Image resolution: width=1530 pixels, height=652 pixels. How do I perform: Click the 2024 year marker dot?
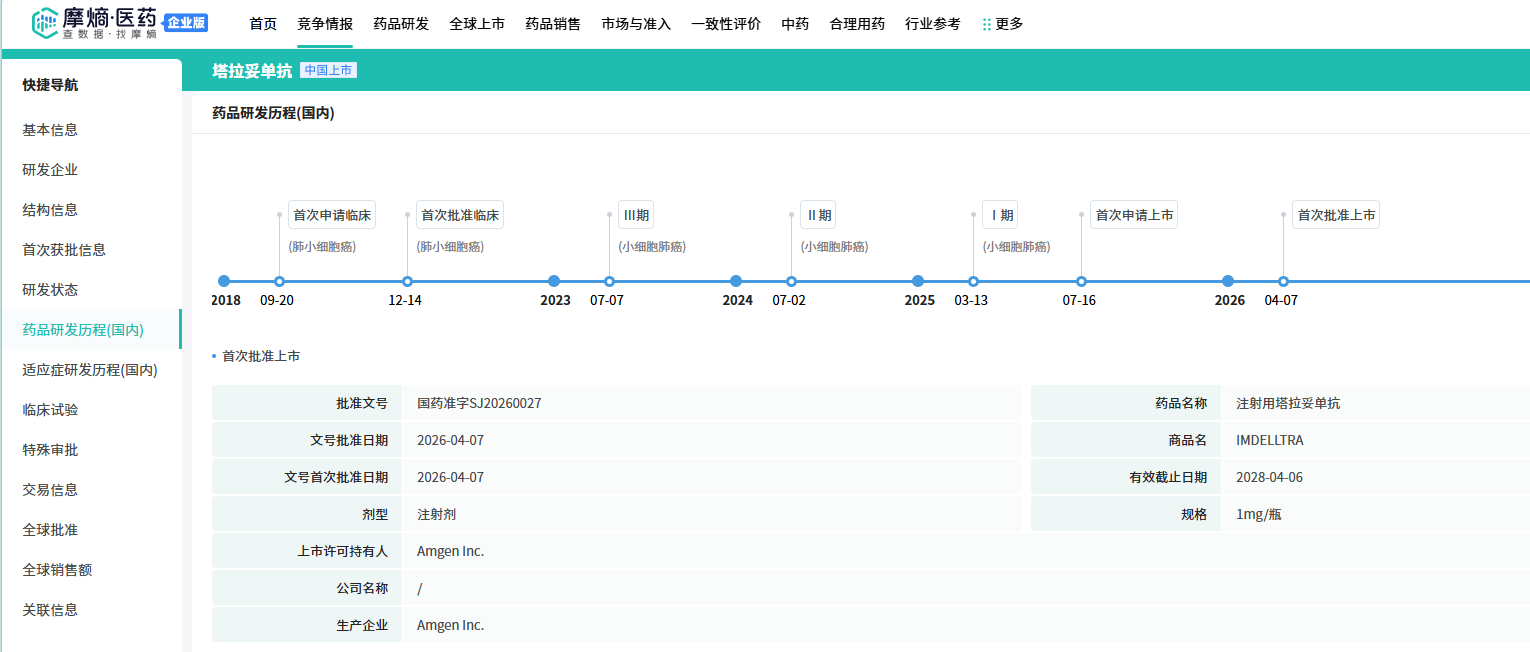(x=736, y=282)
